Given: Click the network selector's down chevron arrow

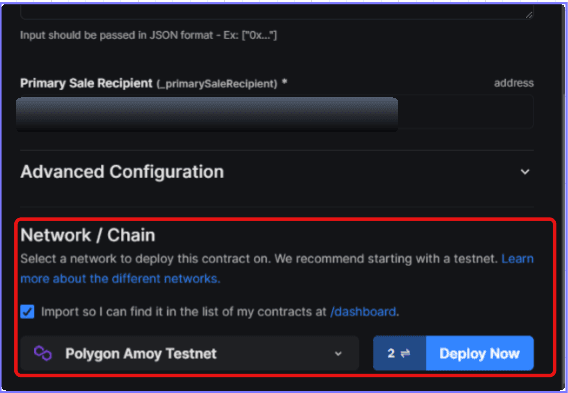Looking at the screenshot, I should pos(338,354).
